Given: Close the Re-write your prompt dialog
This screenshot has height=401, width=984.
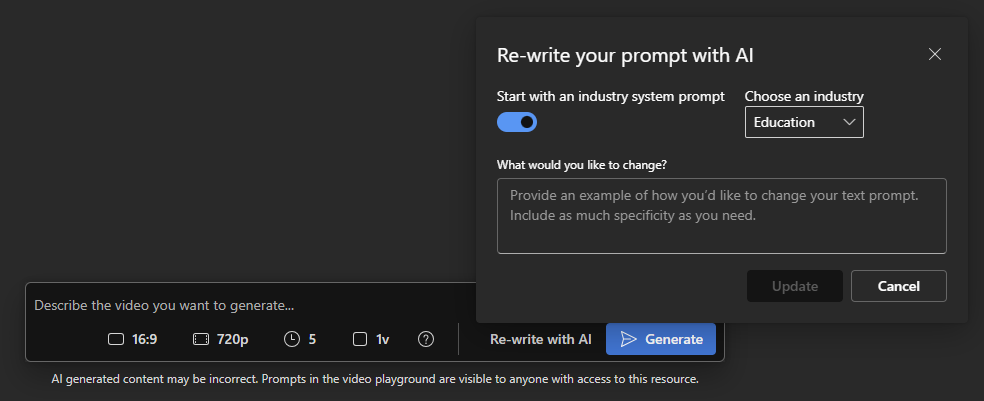Looking at the screenshot, I should (x=935, y=54).
